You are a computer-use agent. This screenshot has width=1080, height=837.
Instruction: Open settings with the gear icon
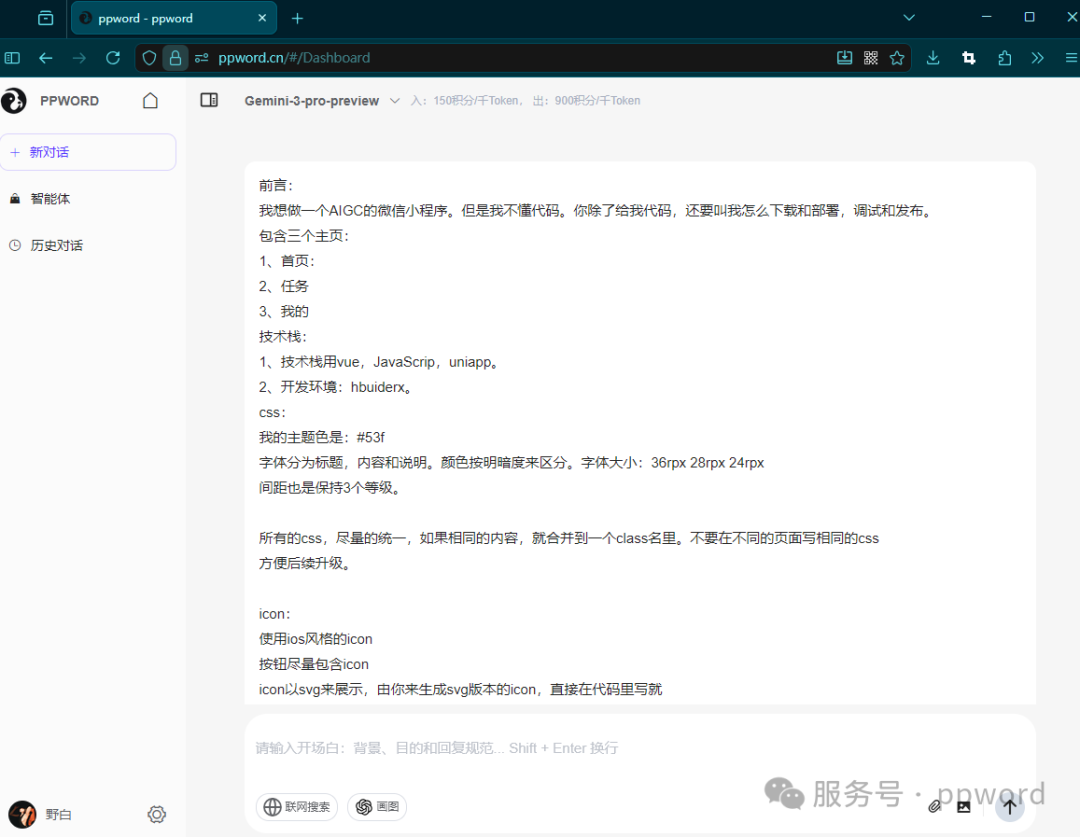click(x=156, y=814)
